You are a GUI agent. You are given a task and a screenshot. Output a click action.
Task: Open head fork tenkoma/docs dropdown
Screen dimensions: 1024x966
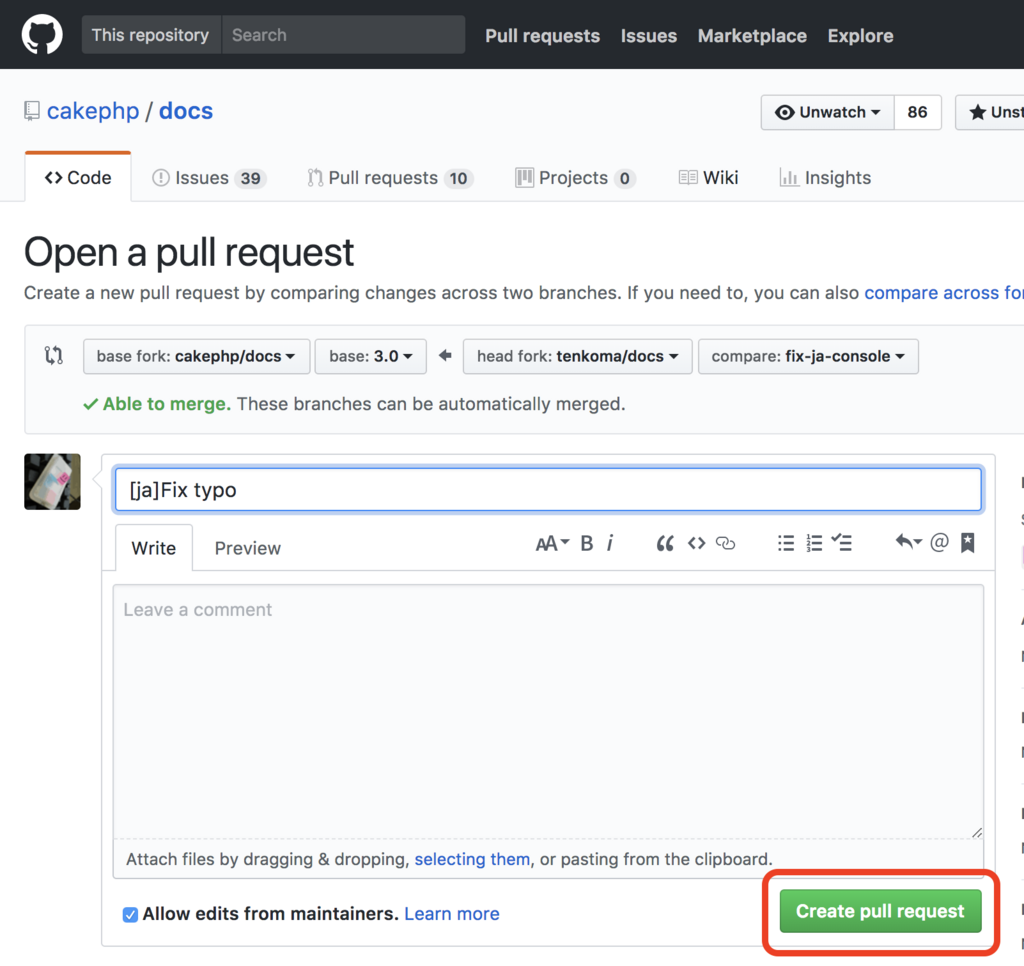point(577,356)
